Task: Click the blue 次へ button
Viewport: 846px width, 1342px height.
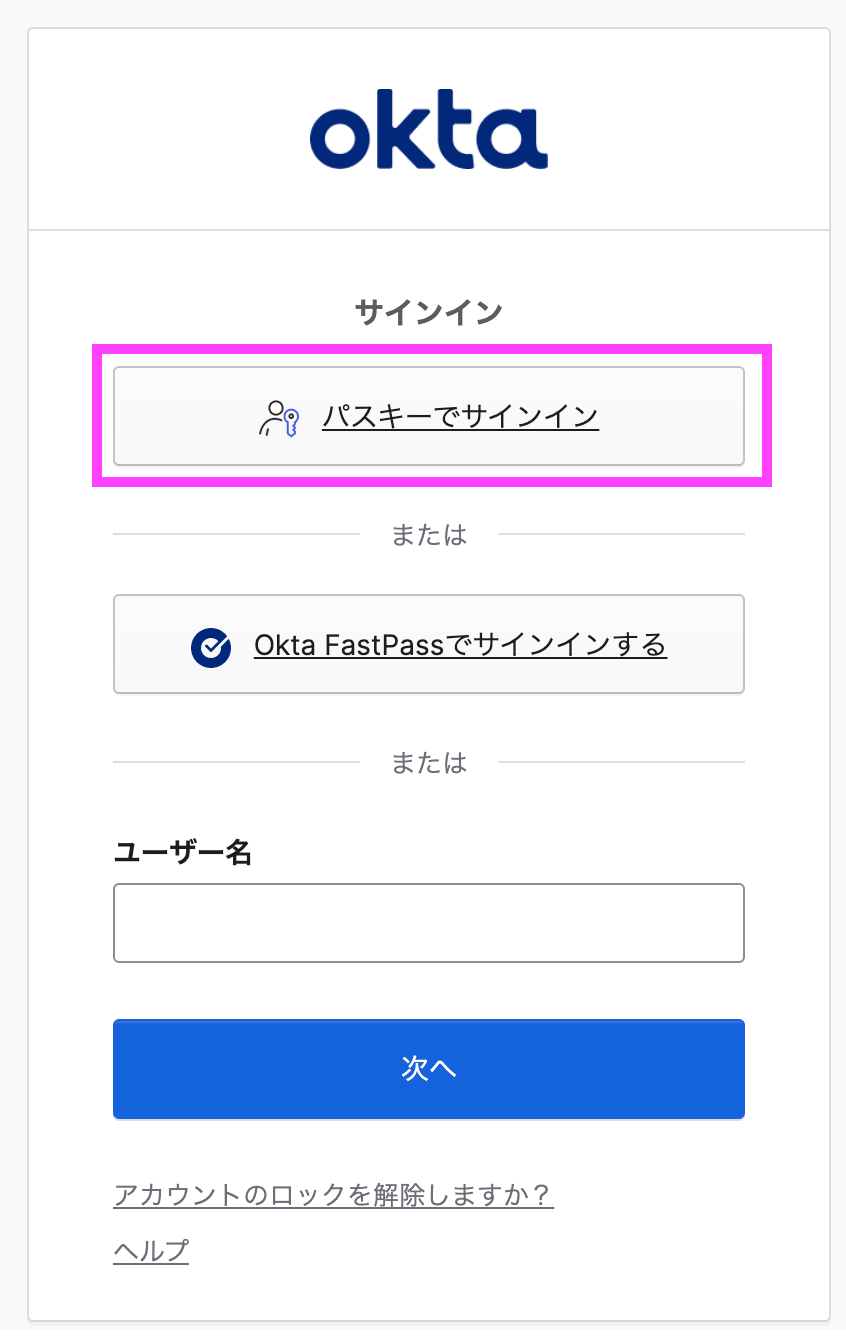Action: click(x=428, y=1069)
